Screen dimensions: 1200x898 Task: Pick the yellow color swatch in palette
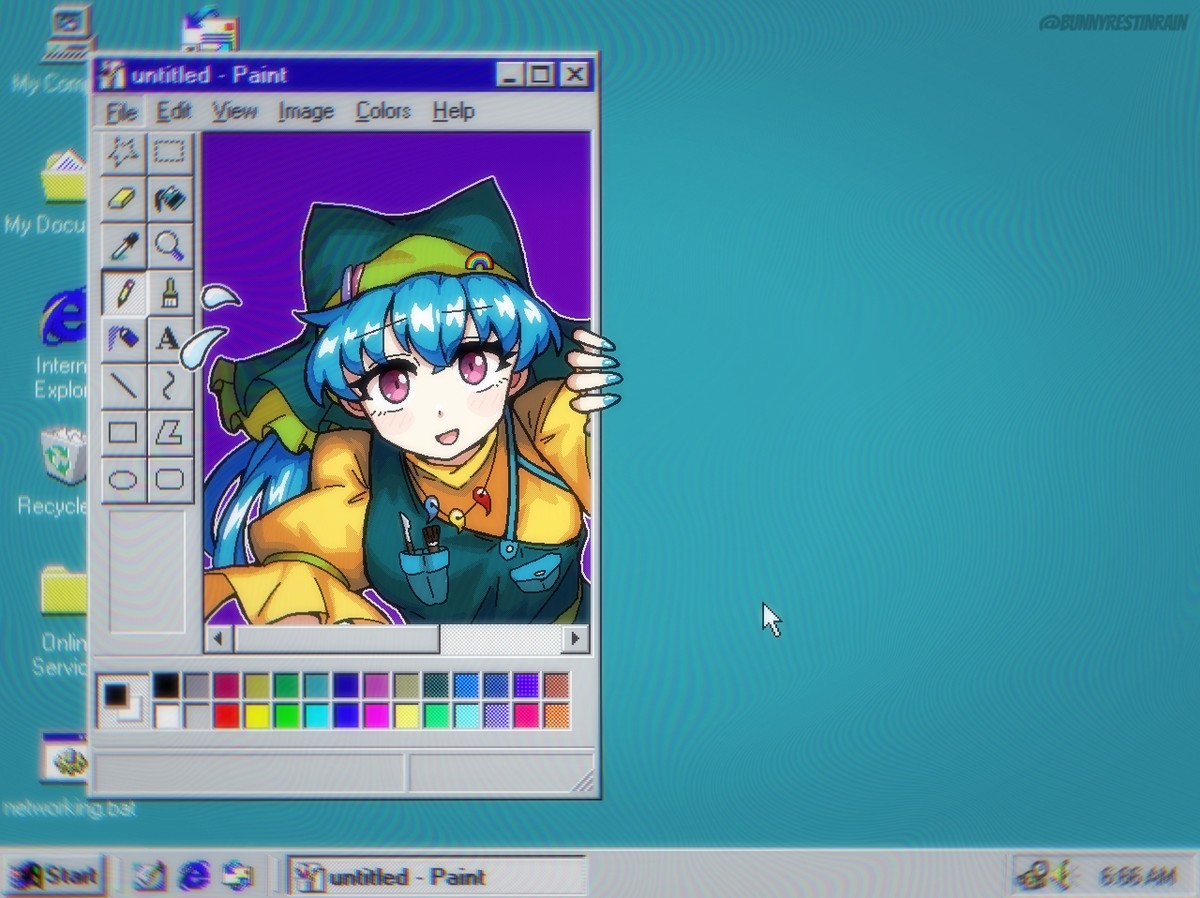[x=258, y=716]
